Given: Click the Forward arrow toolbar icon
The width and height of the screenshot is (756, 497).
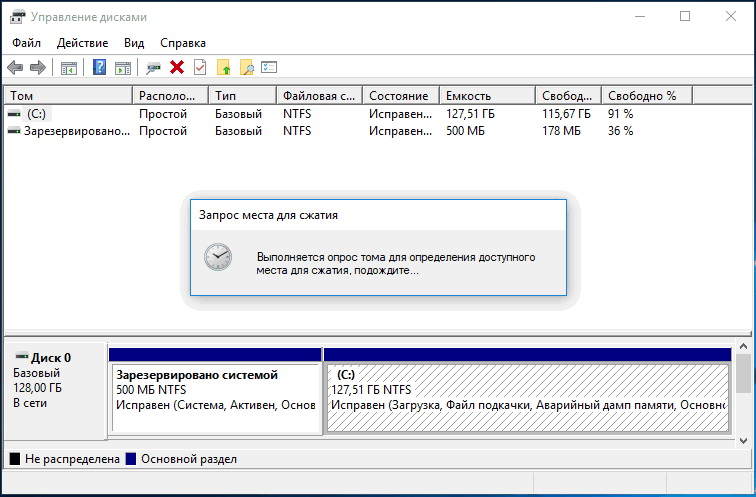Looking at the screenshot, I should coord(38,67).
